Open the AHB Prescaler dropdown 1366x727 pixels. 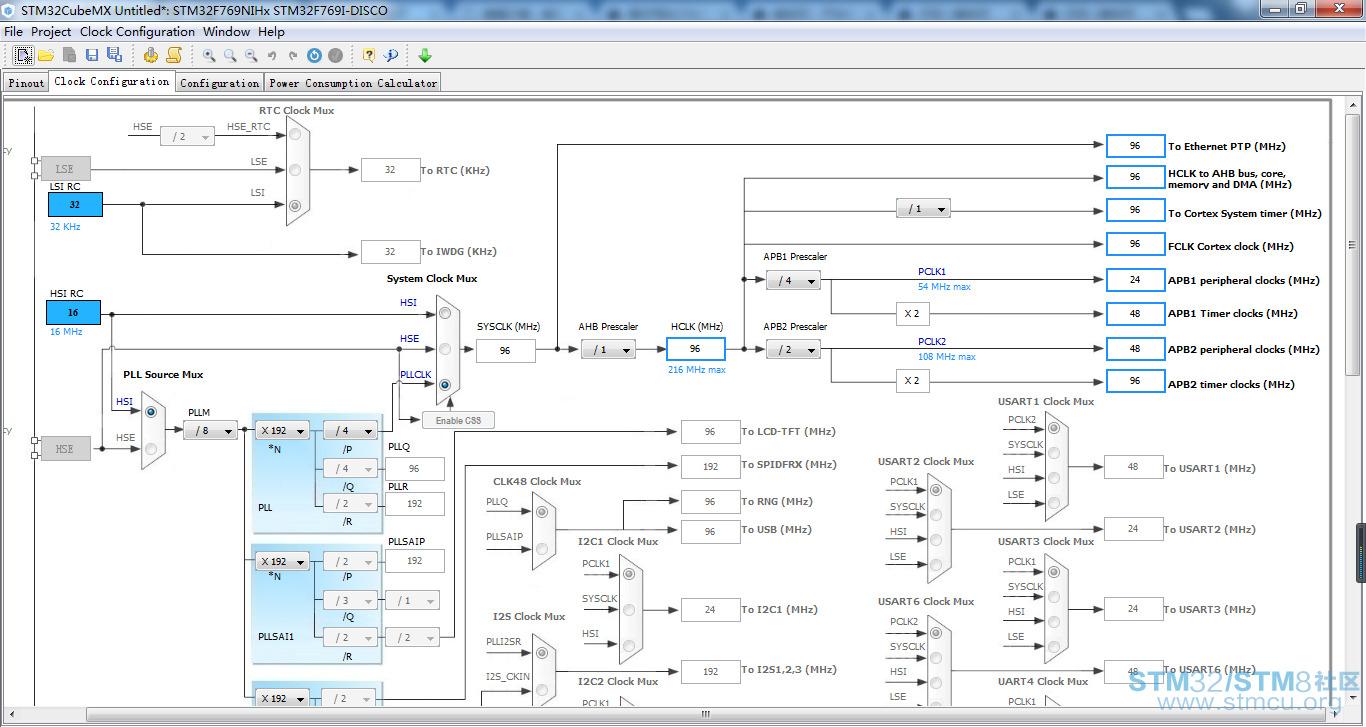608,349
